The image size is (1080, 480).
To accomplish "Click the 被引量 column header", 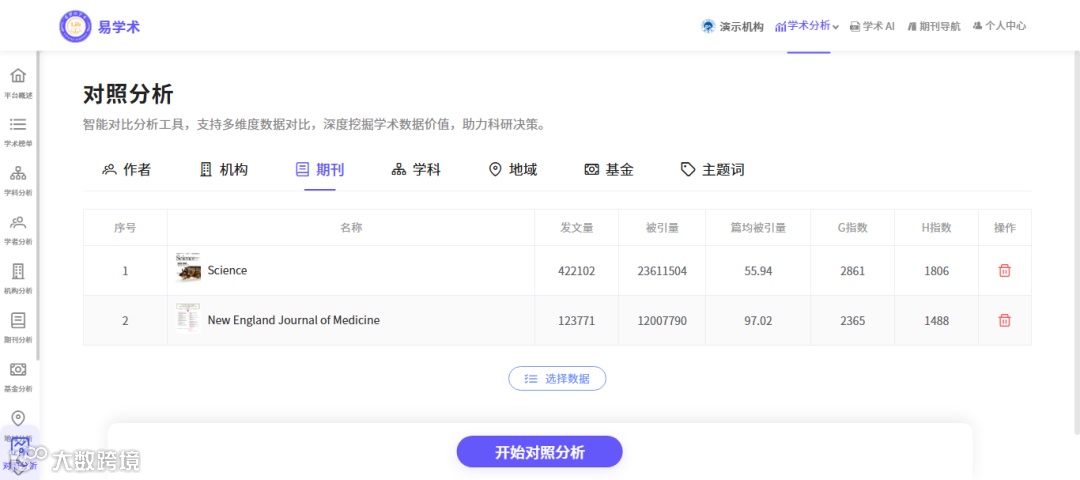I will 662,227.
